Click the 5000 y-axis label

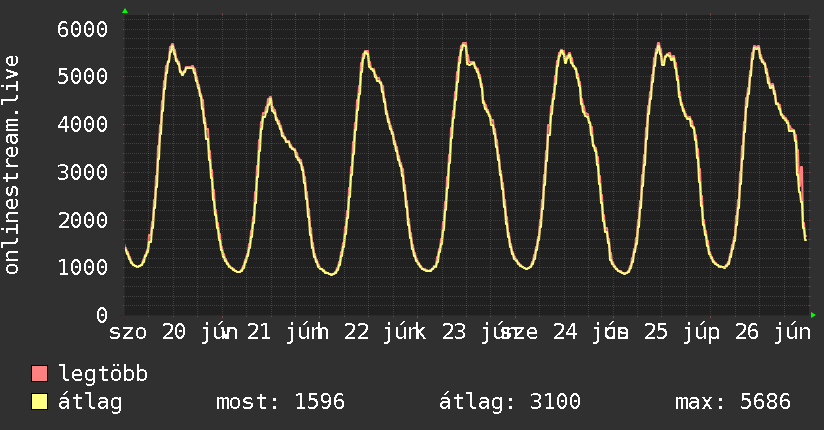coord(83,77)
